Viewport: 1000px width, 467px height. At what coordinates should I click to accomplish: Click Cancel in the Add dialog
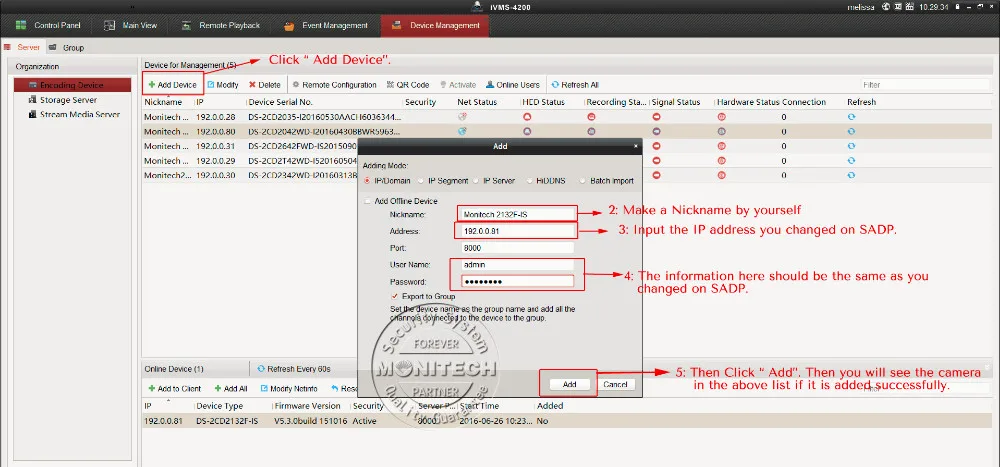pyautogui.click(x=615, y=384)
